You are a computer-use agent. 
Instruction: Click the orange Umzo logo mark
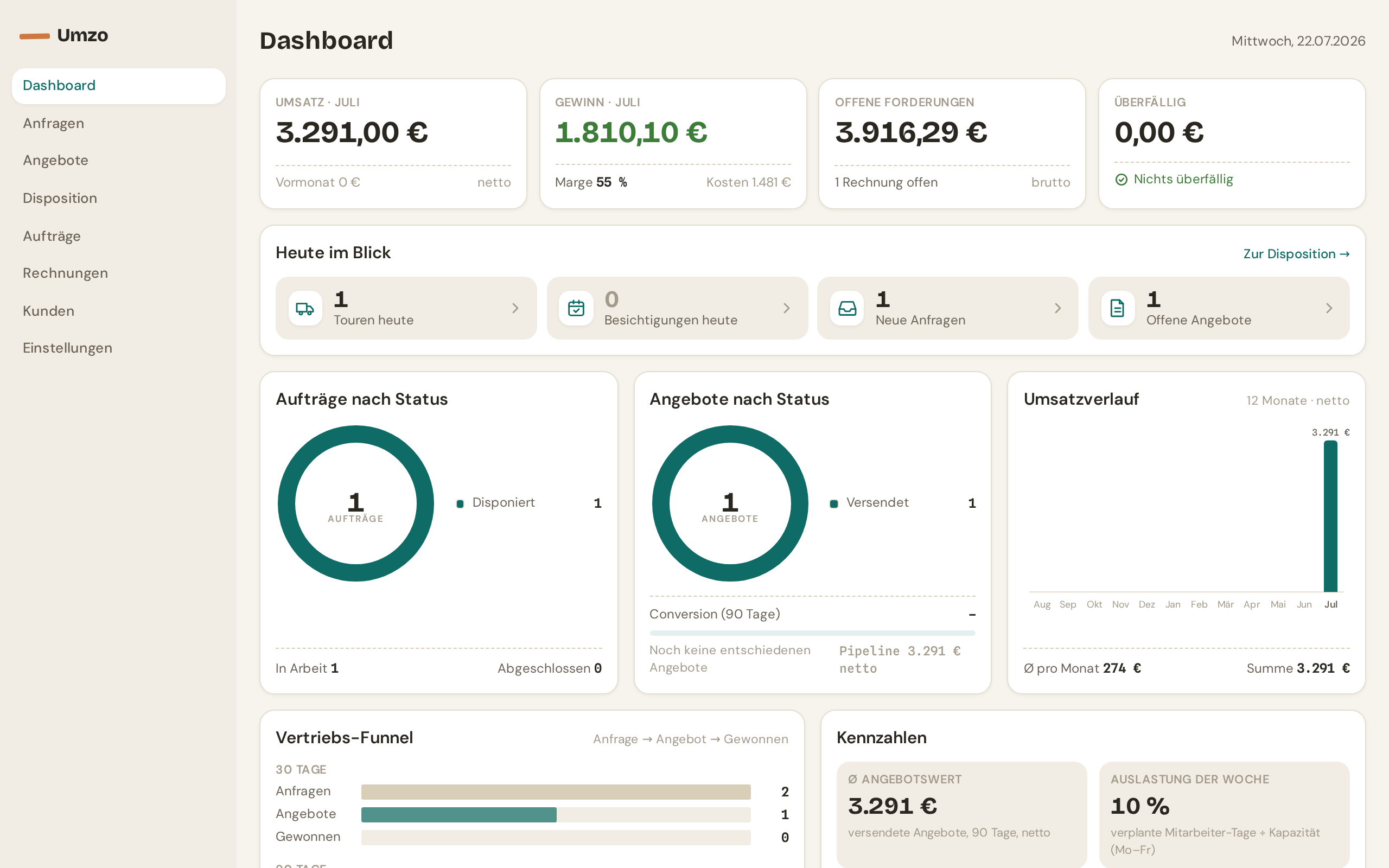pyautogui.click(x=34, y=36)
